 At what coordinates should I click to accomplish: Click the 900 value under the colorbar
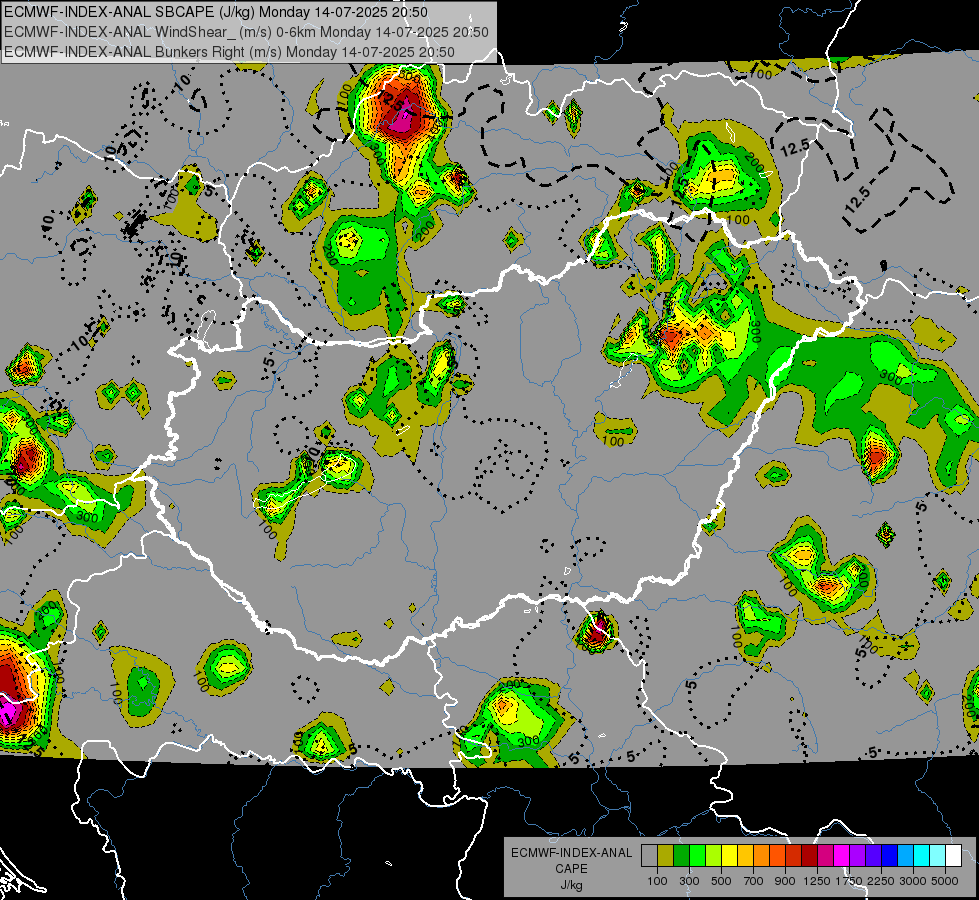tap(785, 881)
